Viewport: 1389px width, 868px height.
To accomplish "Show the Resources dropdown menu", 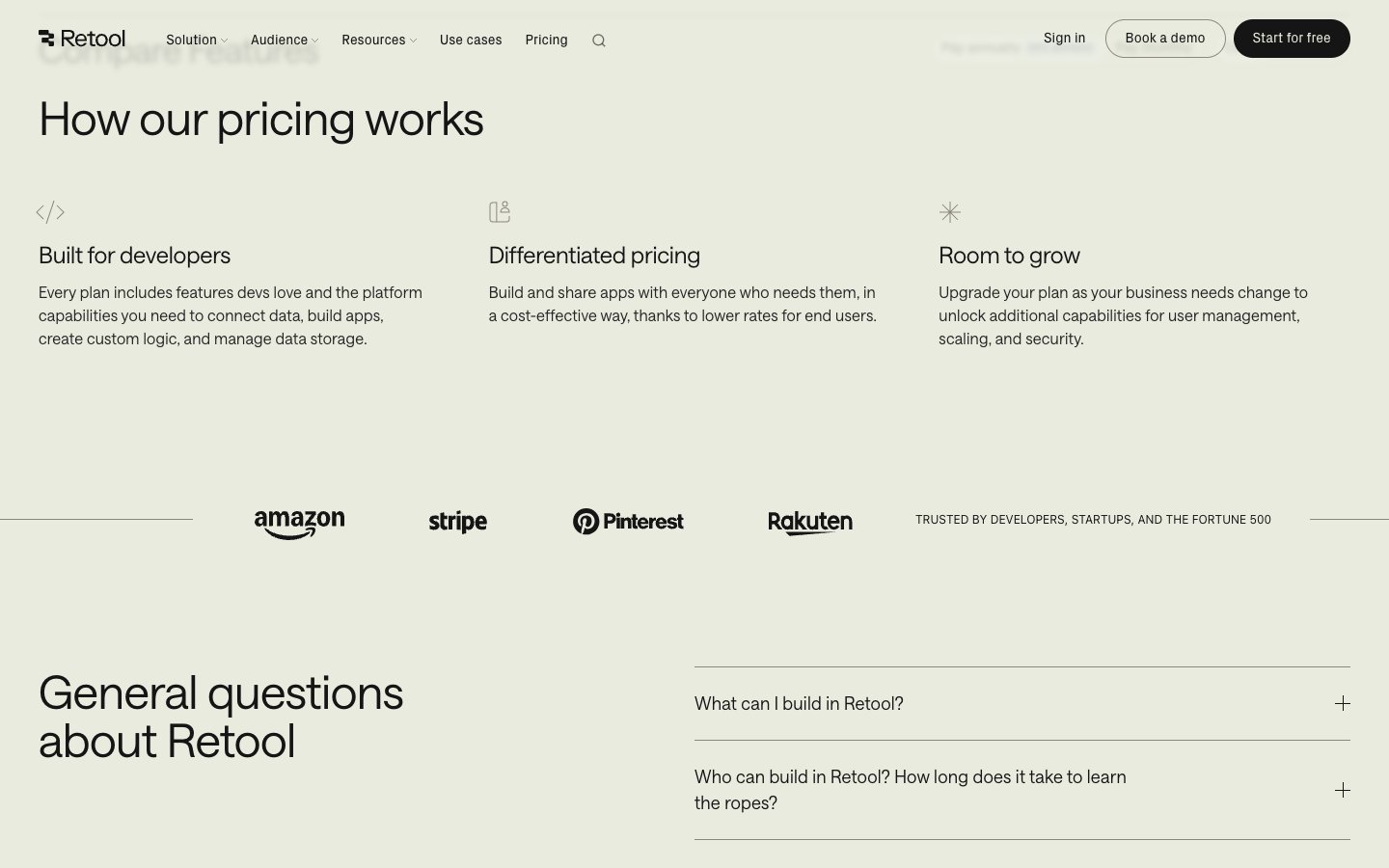I will (378, 40).
